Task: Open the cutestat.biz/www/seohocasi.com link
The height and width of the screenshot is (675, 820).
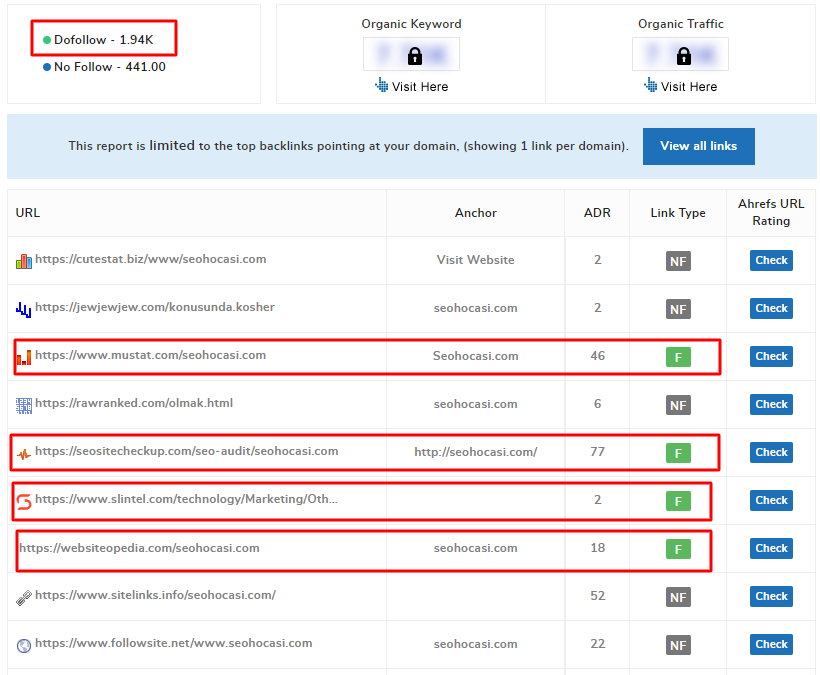Action: tap(151, 259)
